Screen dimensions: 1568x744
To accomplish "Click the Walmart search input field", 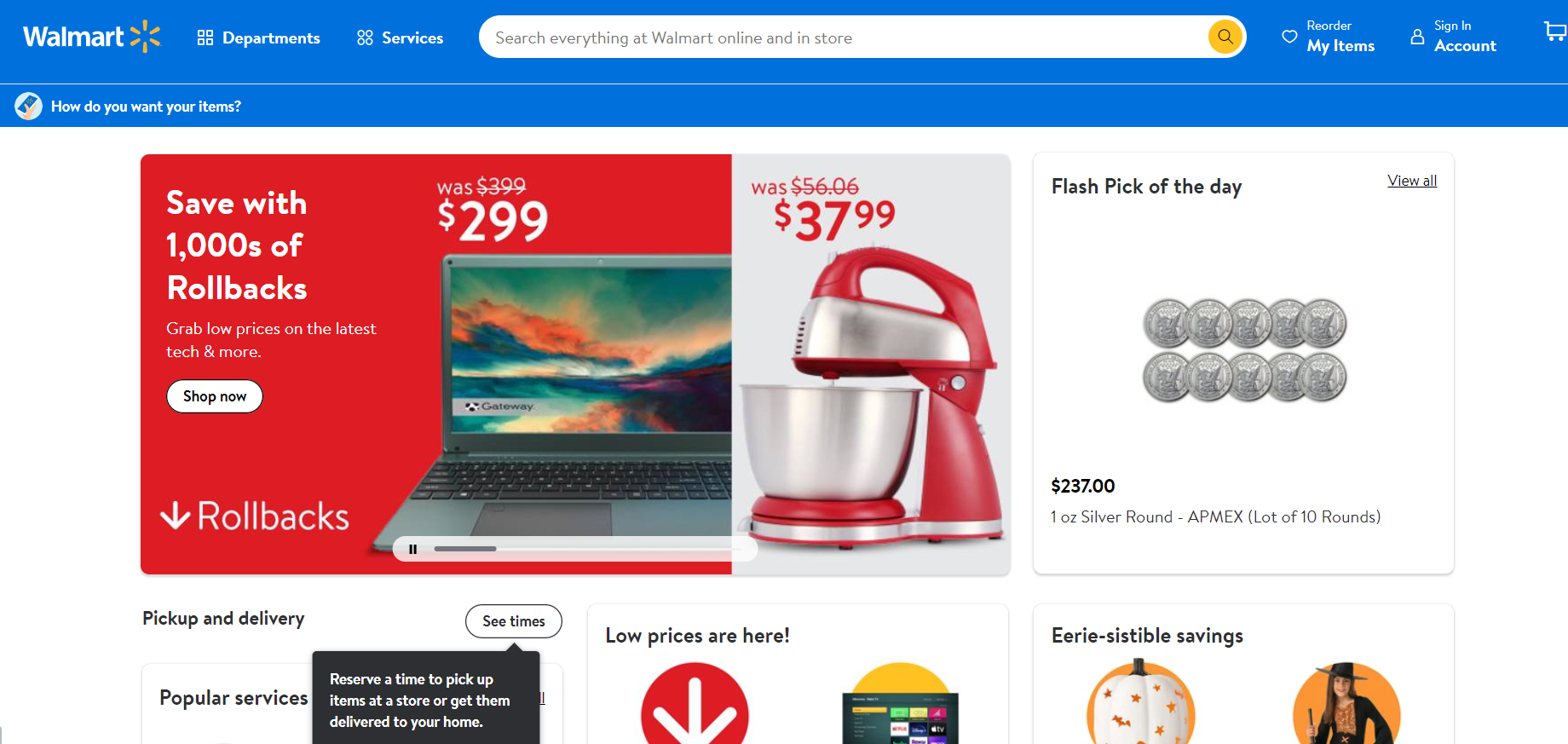I will point(844,37).
